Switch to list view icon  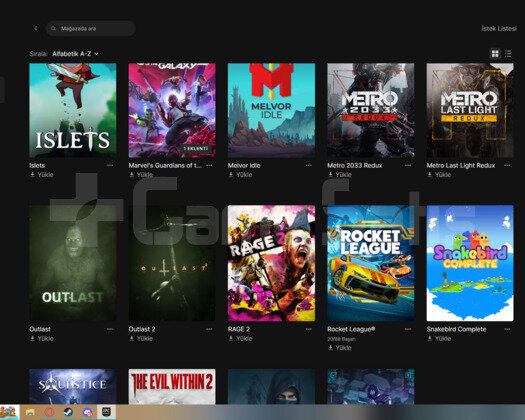tap(508, 54)
